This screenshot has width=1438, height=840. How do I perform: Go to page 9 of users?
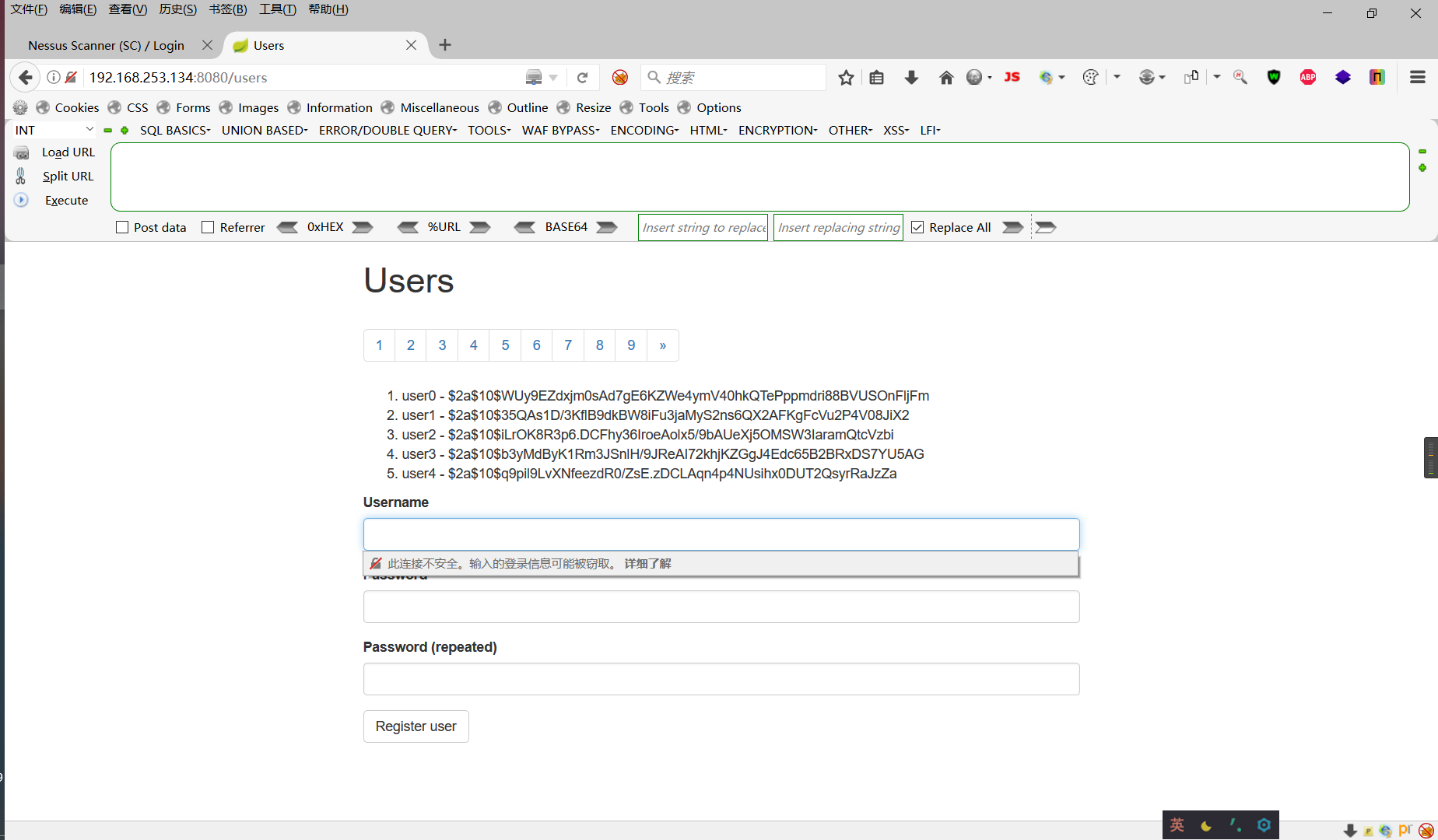click(631, 345)
